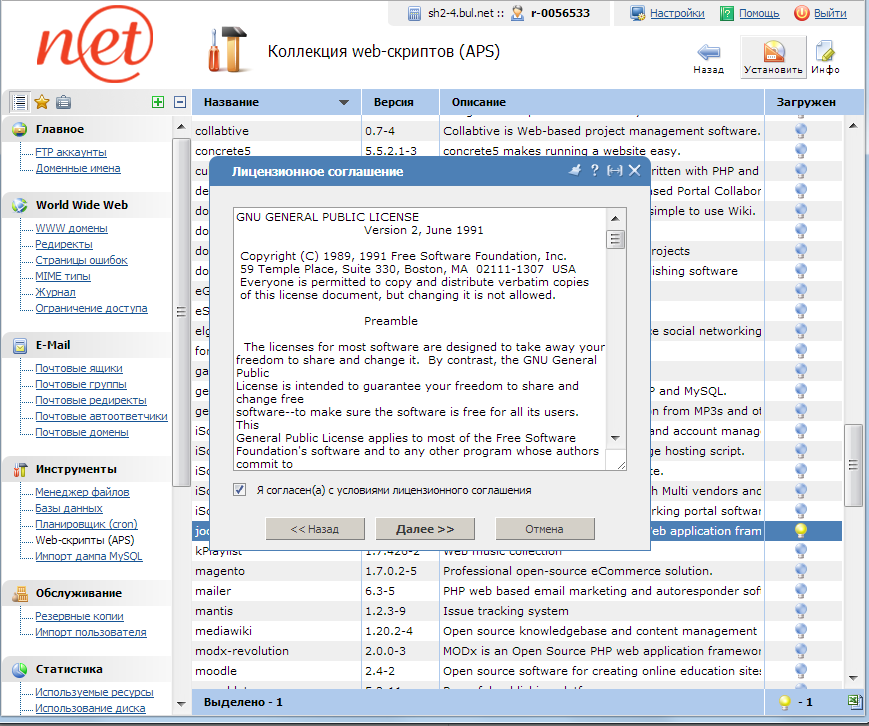Expand all sidebar sections with green plus
The image size is (869, 726).
coord(157,102)
